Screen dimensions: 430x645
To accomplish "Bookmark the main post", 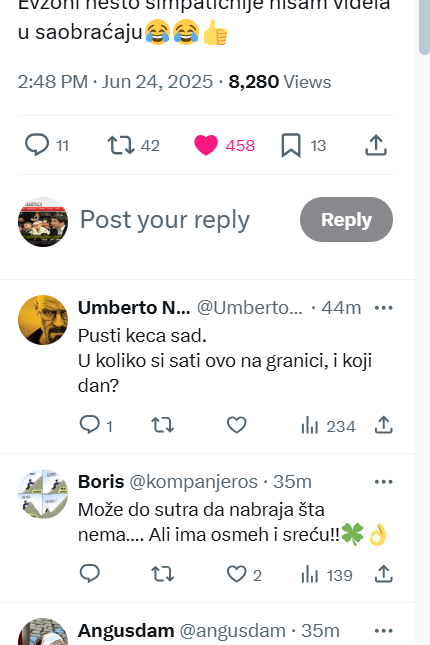I will (x=304, y=145).
